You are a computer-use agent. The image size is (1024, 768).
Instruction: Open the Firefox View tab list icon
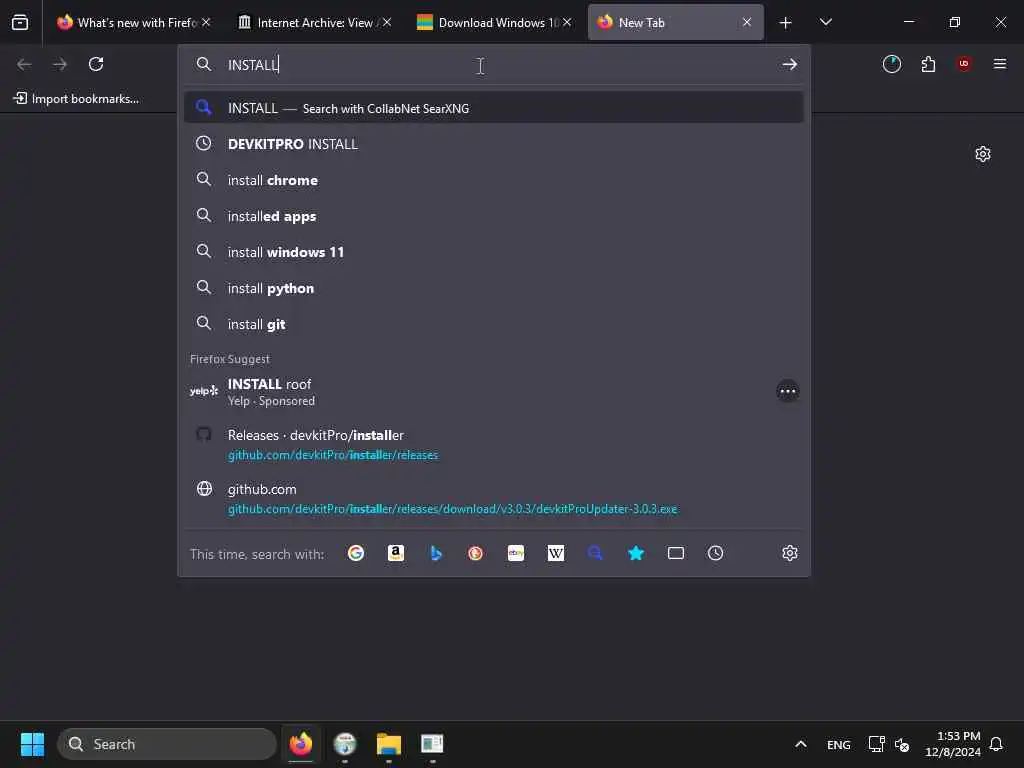click(20, 22)
